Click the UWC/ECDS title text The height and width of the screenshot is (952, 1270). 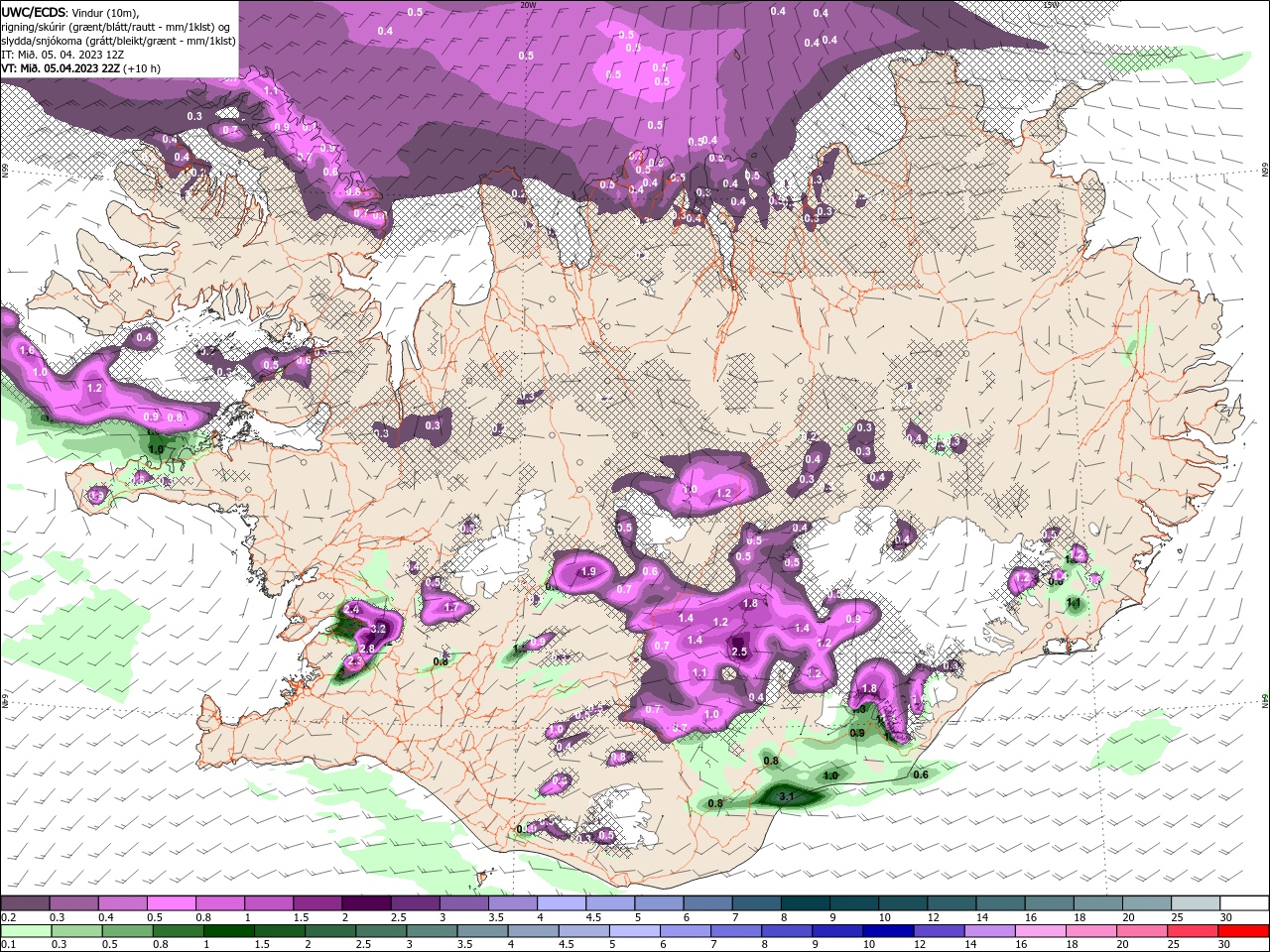(x=34, y=12)
